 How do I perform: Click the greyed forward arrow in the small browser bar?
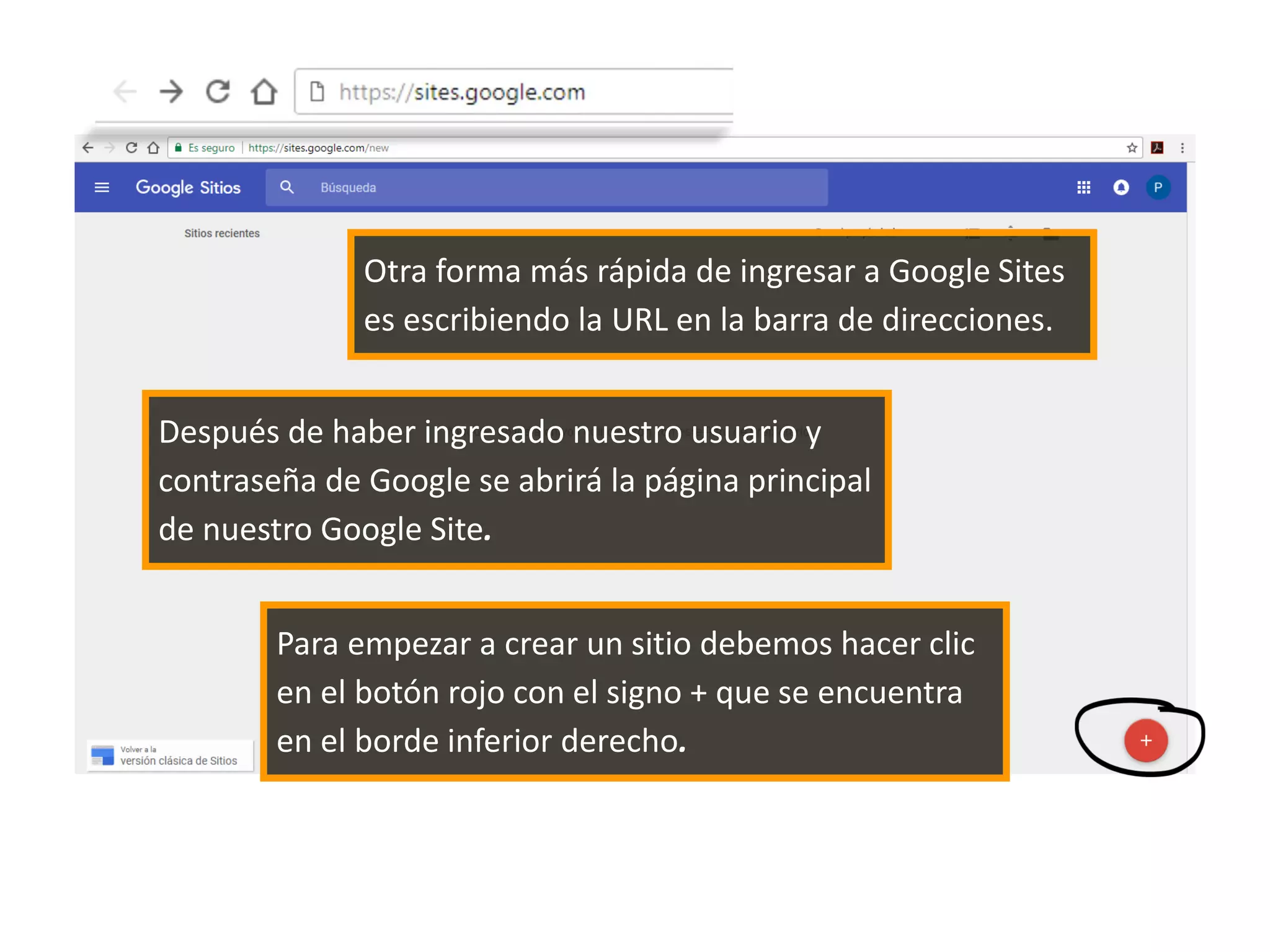click(110, 148)
